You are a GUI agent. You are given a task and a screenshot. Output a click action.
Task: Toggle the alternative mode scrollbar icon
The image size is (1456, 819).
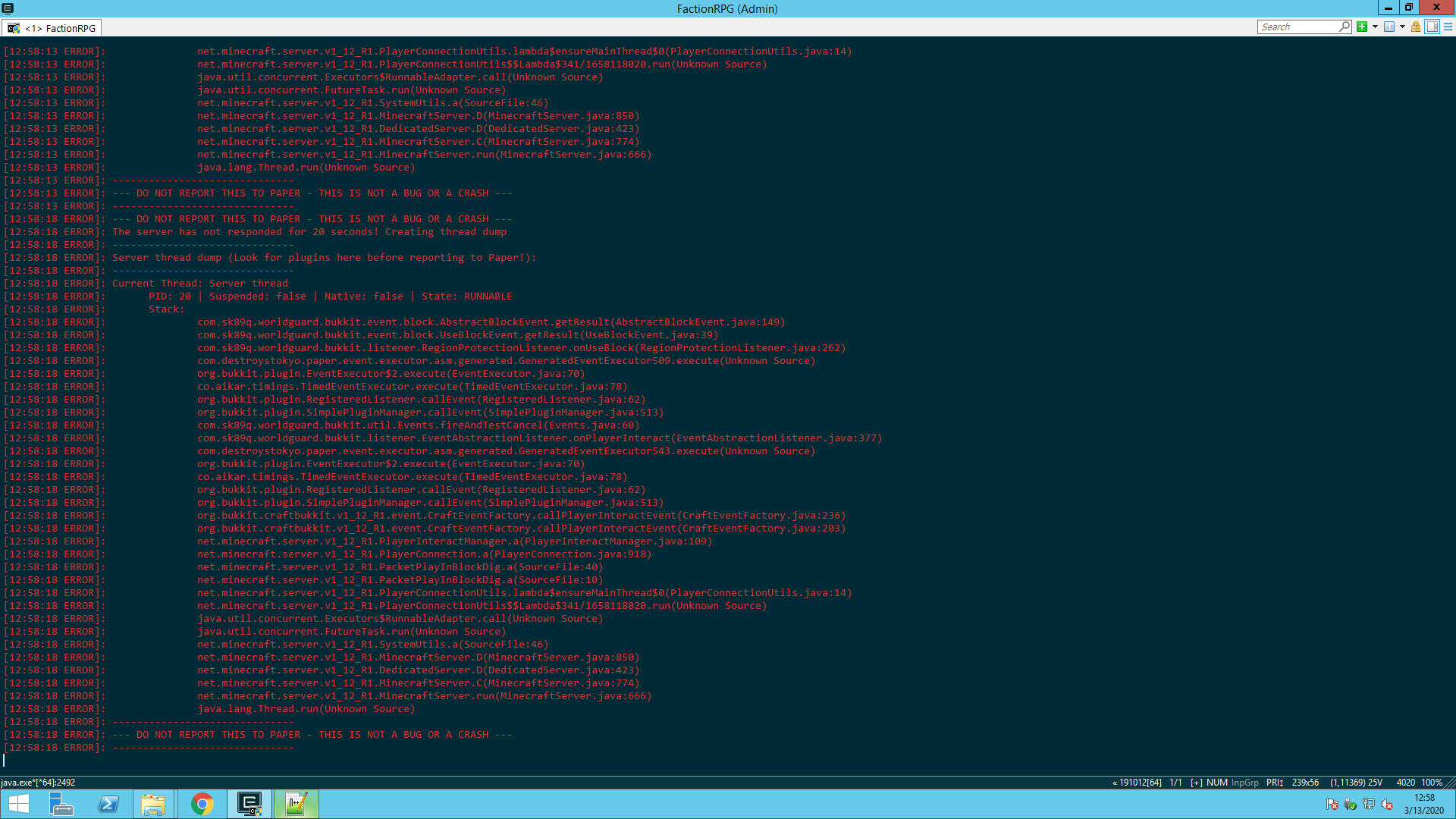click(1432, 27)
